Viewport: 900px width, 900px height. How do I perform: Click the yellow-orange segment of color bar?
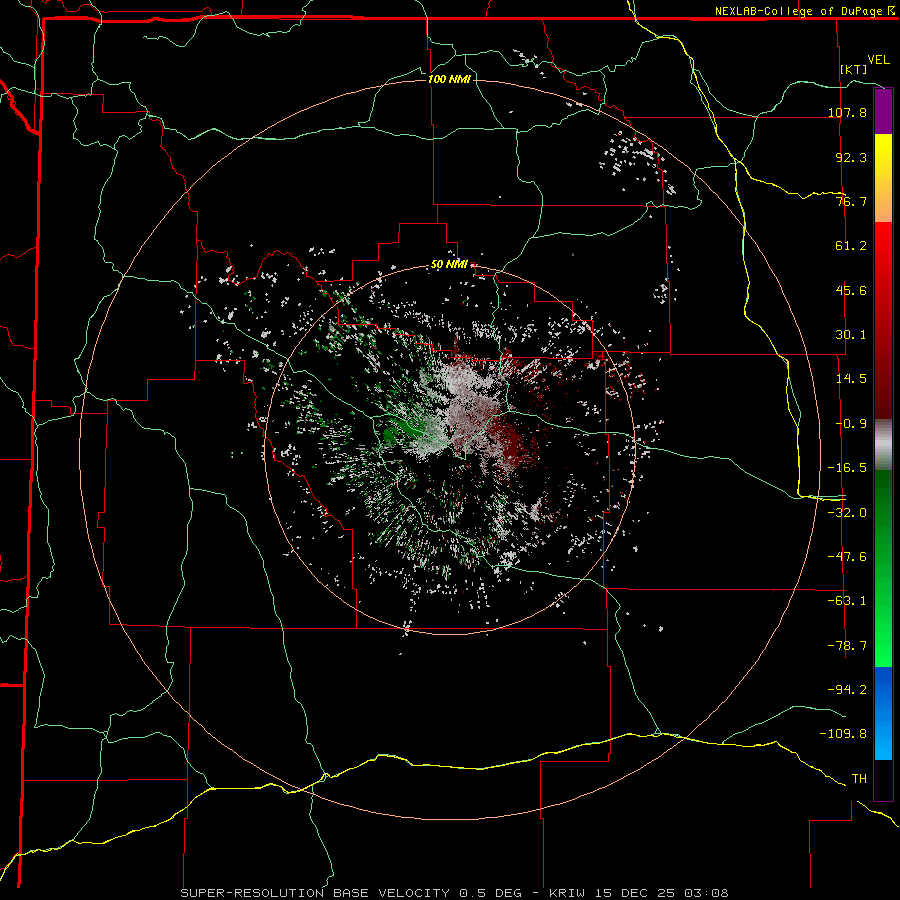click(x=883, y=178)
